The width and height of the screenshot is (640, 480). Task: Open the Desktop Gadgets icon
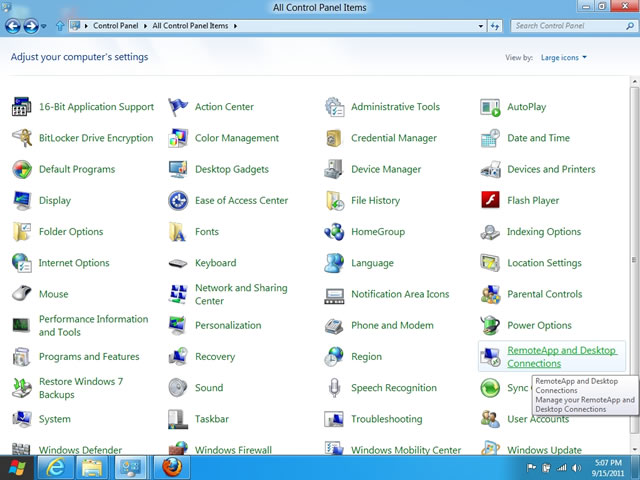178,169
